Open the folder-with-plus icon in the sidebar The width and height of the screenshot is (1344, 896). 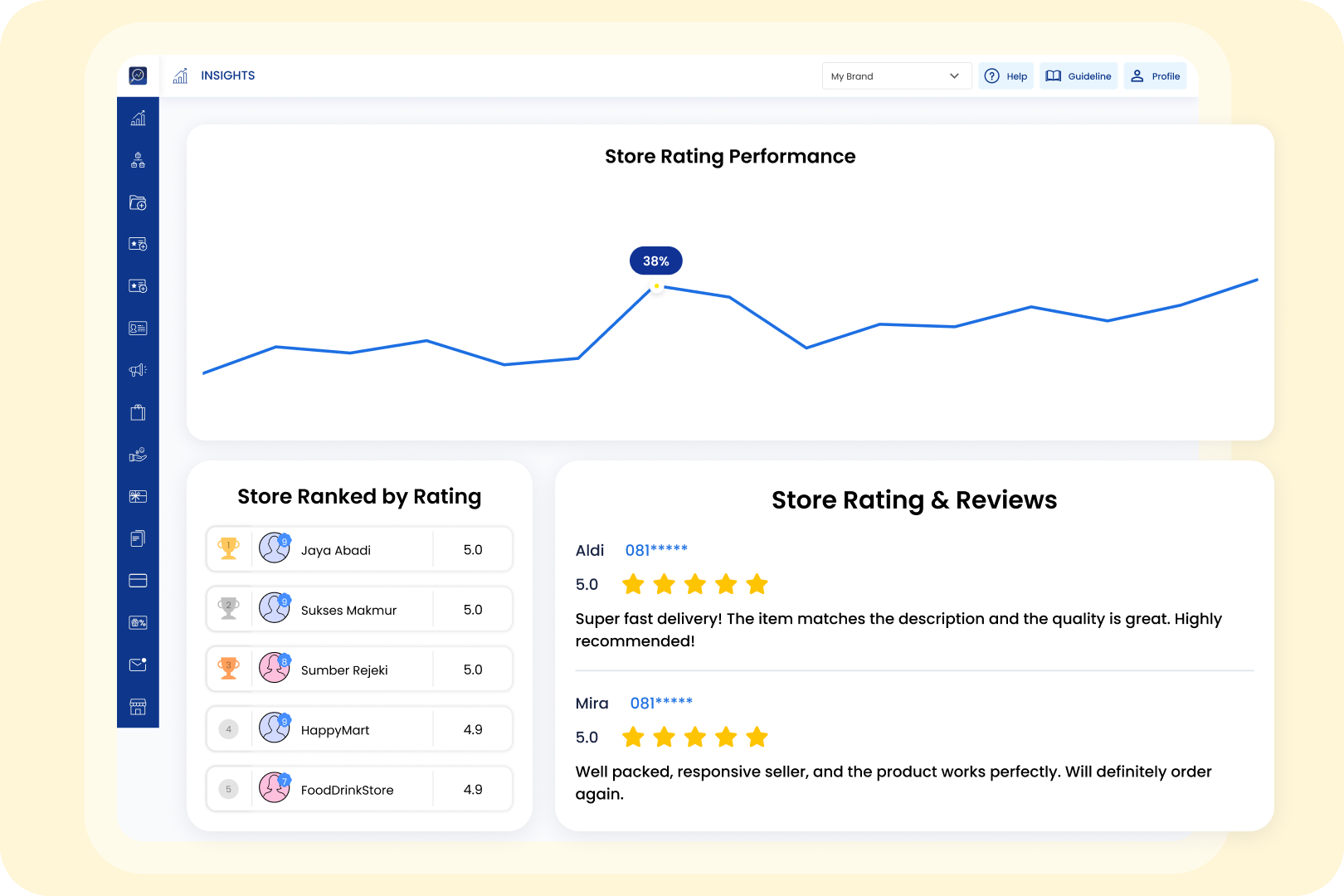click(x=138, y=202)
